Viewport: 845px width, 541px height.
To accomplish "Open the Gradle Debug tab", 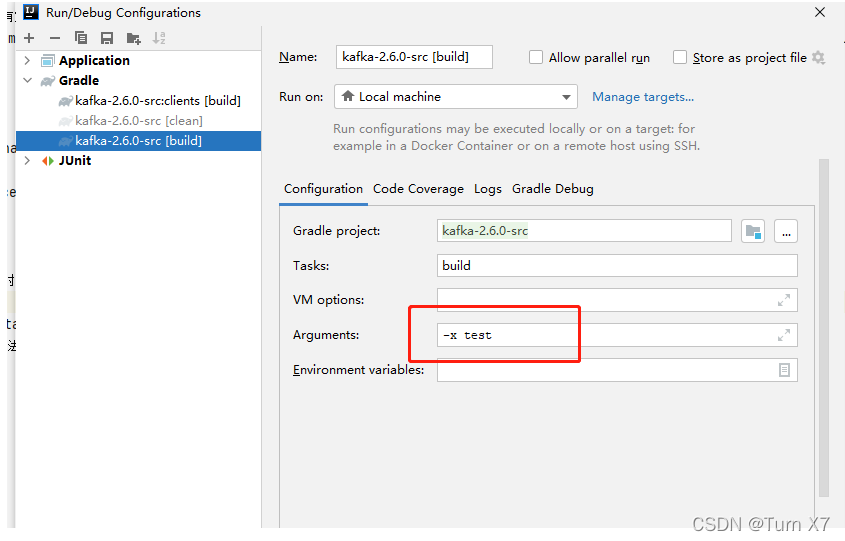I will pyautogui.click(x=552, y=189).
